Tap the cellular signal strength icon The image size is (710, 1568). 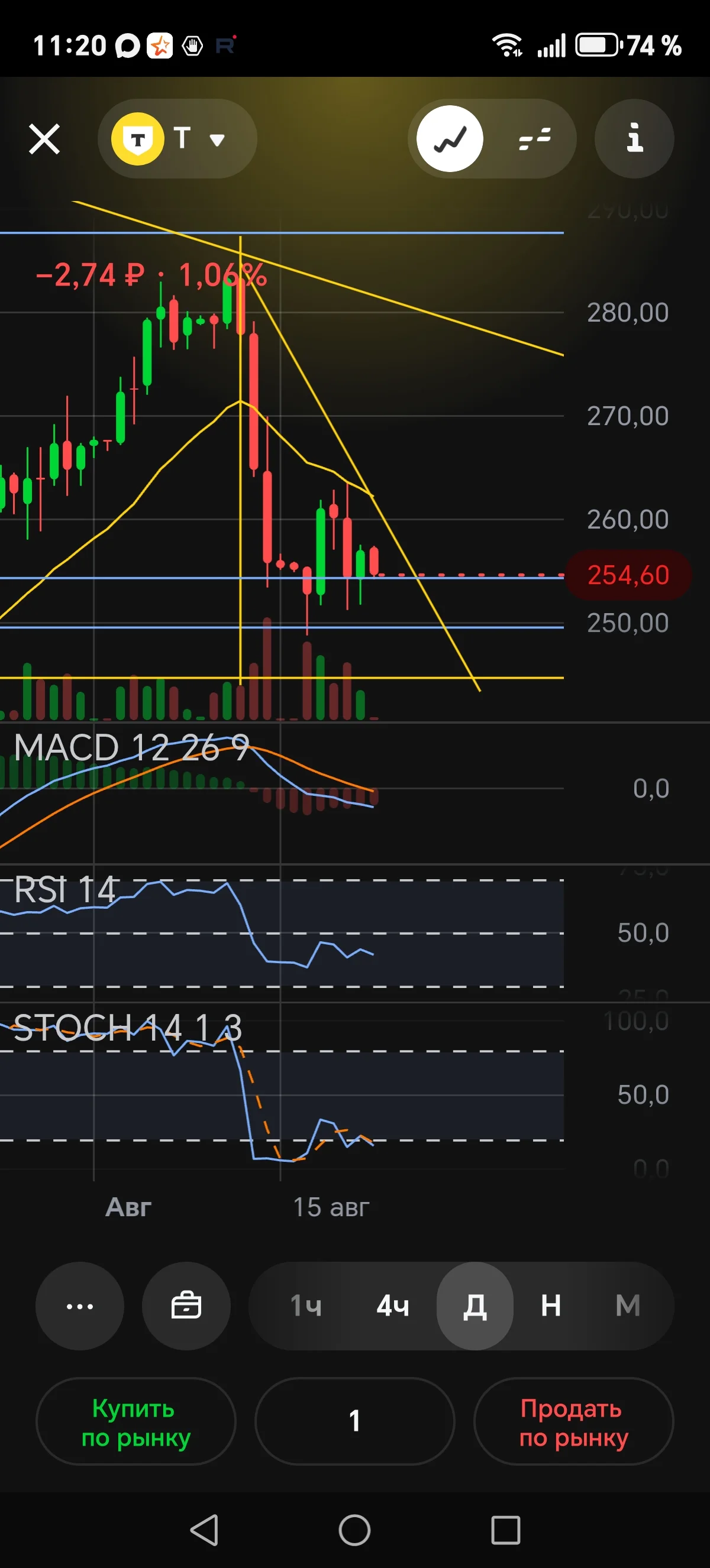click(x=551, y=46)
